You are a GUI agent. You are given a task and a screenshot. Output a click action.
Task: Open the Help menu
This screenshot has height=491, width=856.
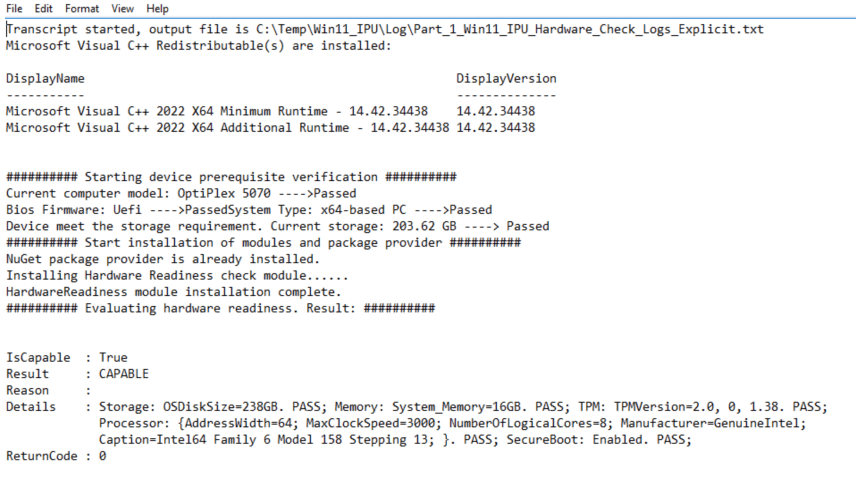coord(157,8)
